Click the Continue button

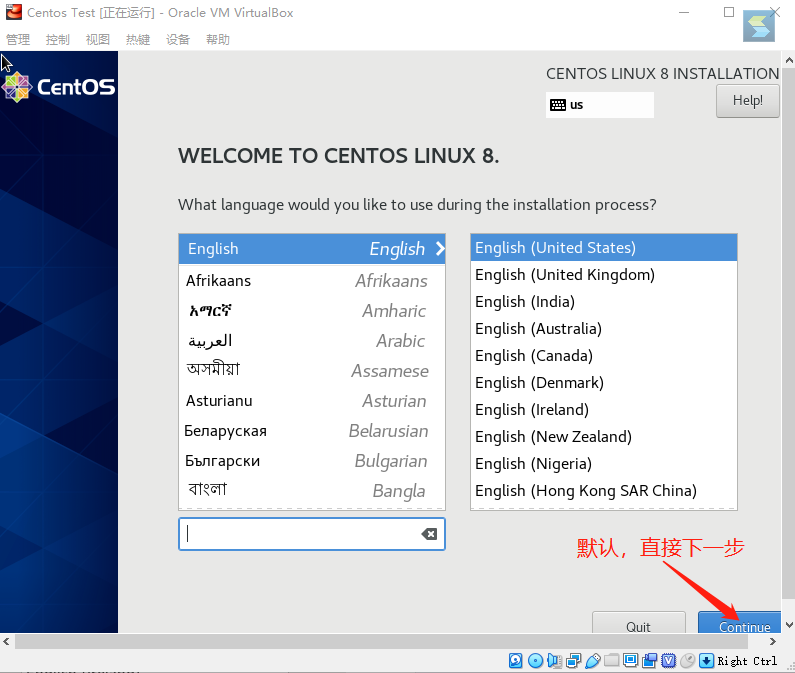739,622
